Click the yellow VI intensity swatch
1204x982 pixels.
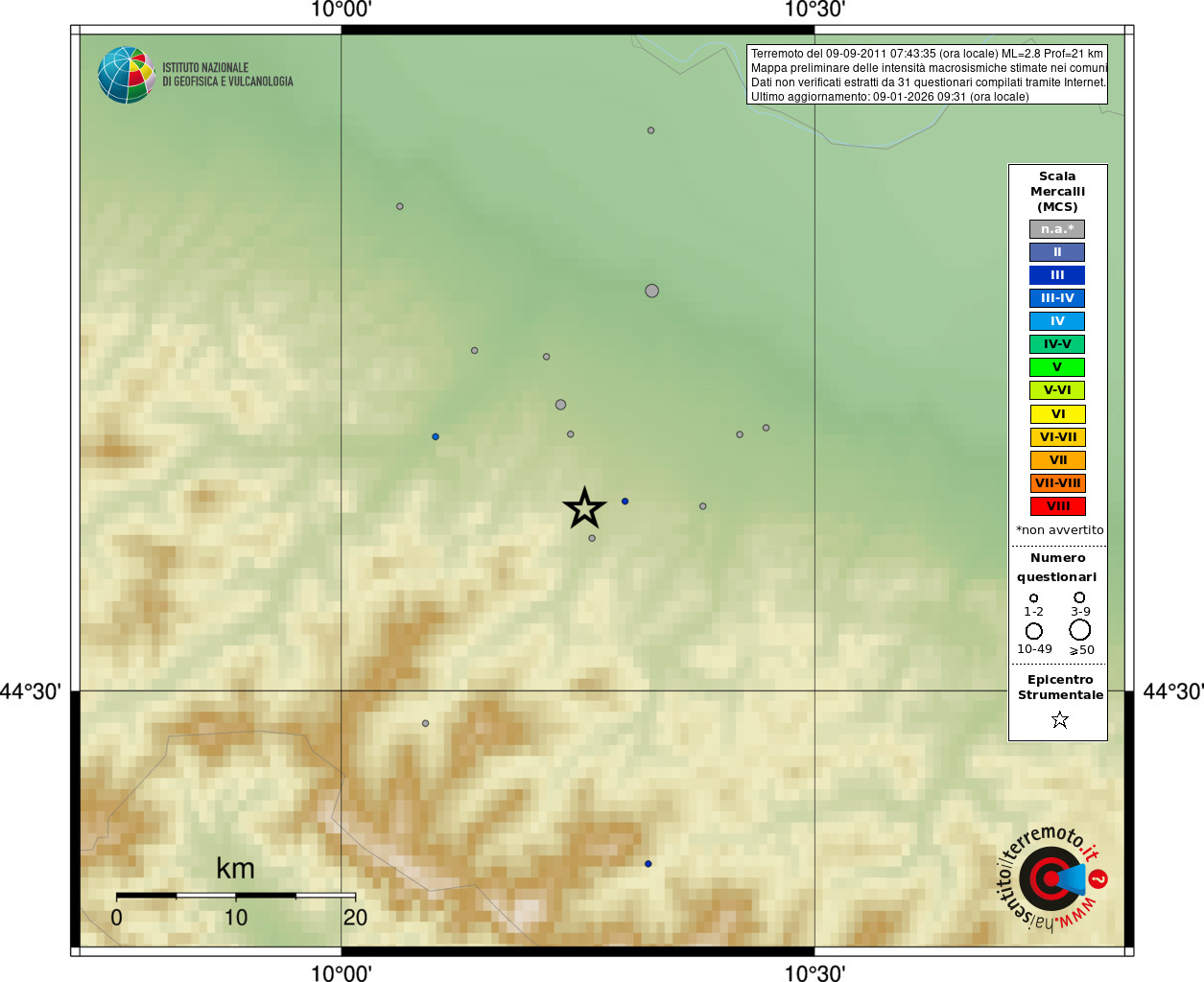point(1057,414)
